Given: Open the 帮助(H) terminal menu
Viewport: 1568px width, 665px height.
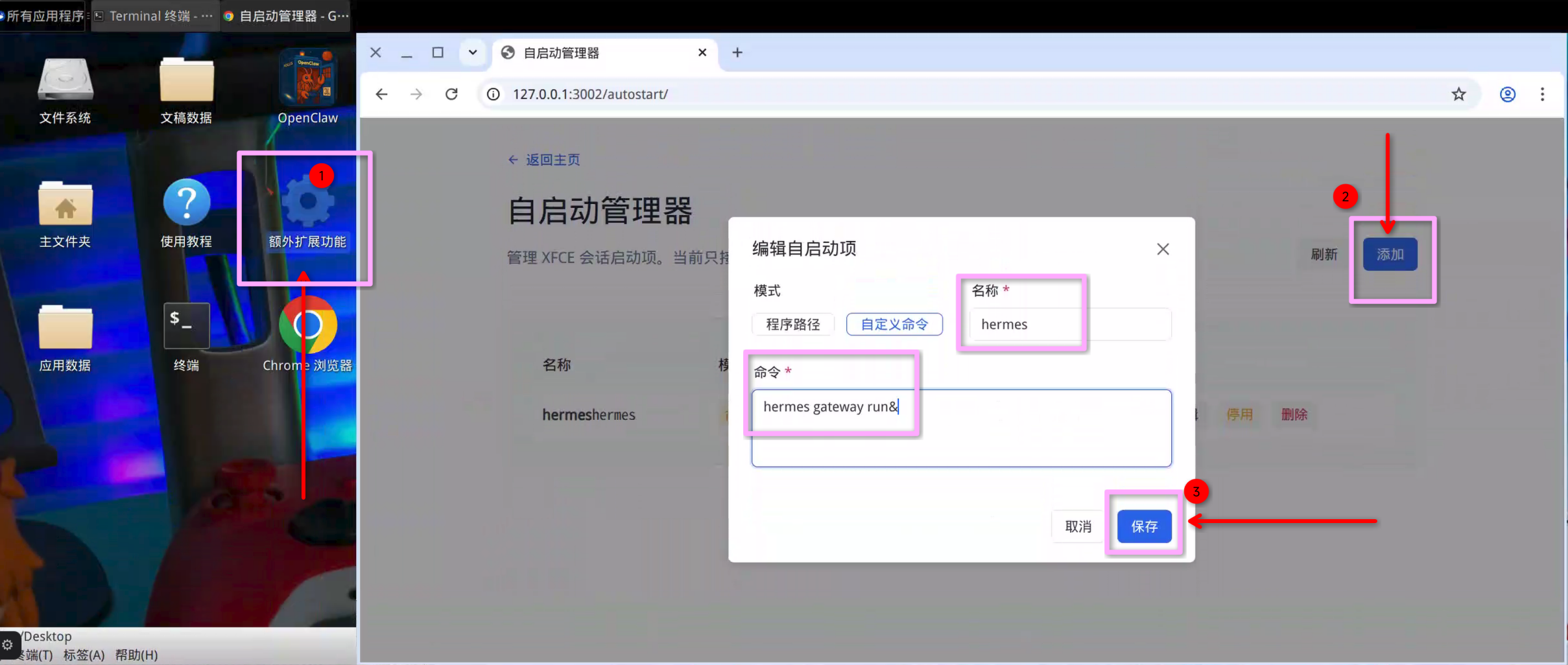Looking at the screenshot, I should (136, 655).
